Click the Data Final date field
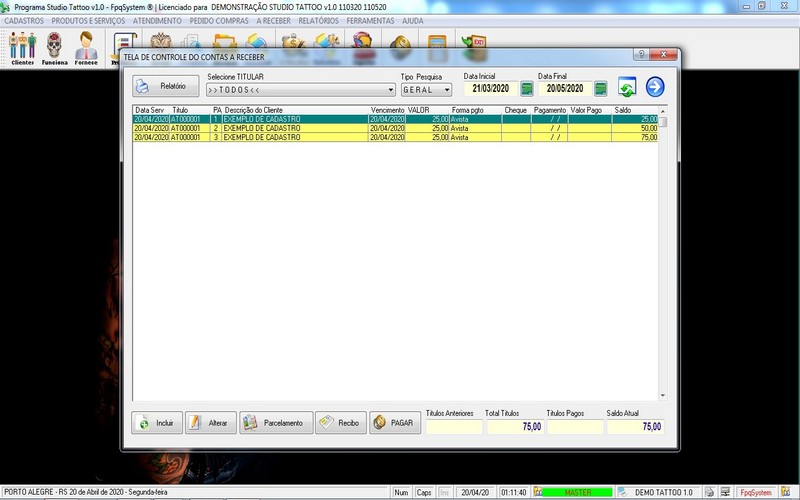800x500 pixels. click(565, 89)
